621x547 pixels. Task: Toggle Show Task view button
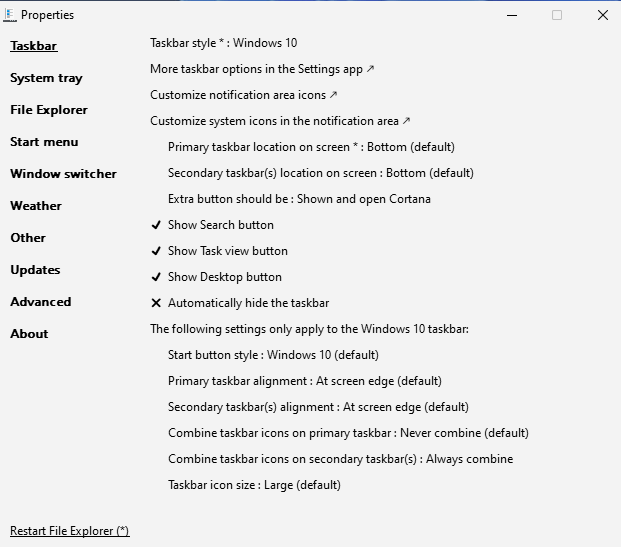pyautogui.click(x=219, y=251)
